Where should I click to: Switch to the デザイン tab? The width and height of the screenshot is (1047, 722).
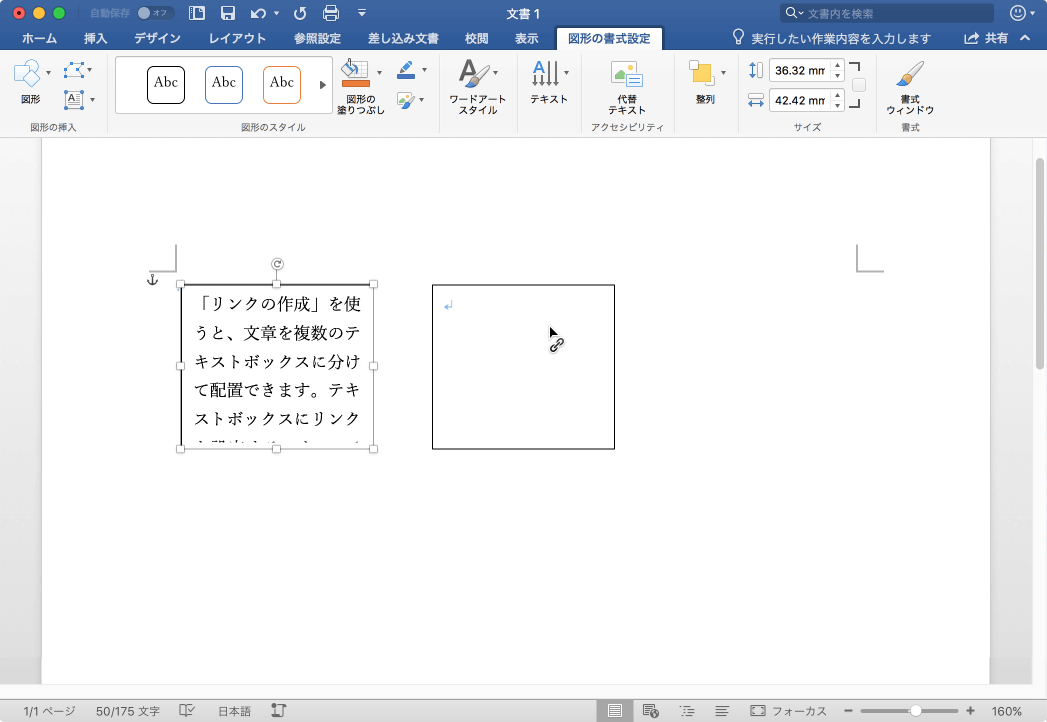(158, 39)
